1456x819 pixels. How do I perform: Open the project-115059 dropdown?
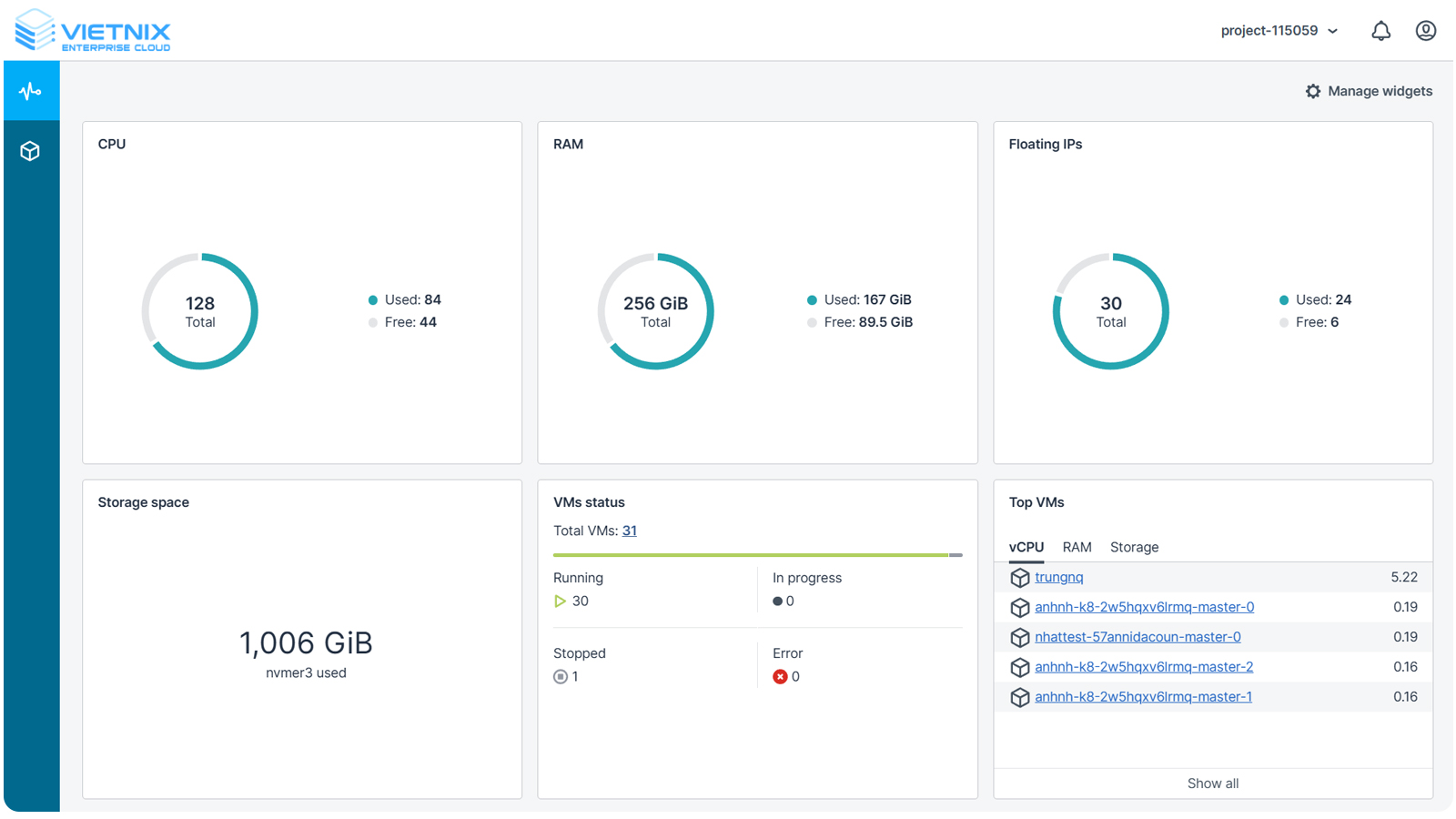click(x=1278, y=30)
